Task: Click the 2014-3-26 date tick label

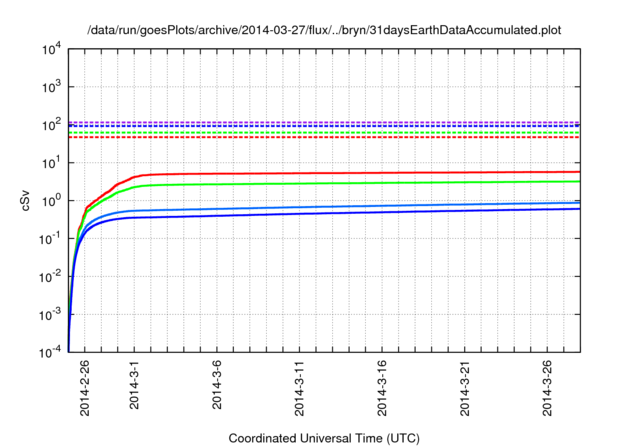Action: pos(547,388)
